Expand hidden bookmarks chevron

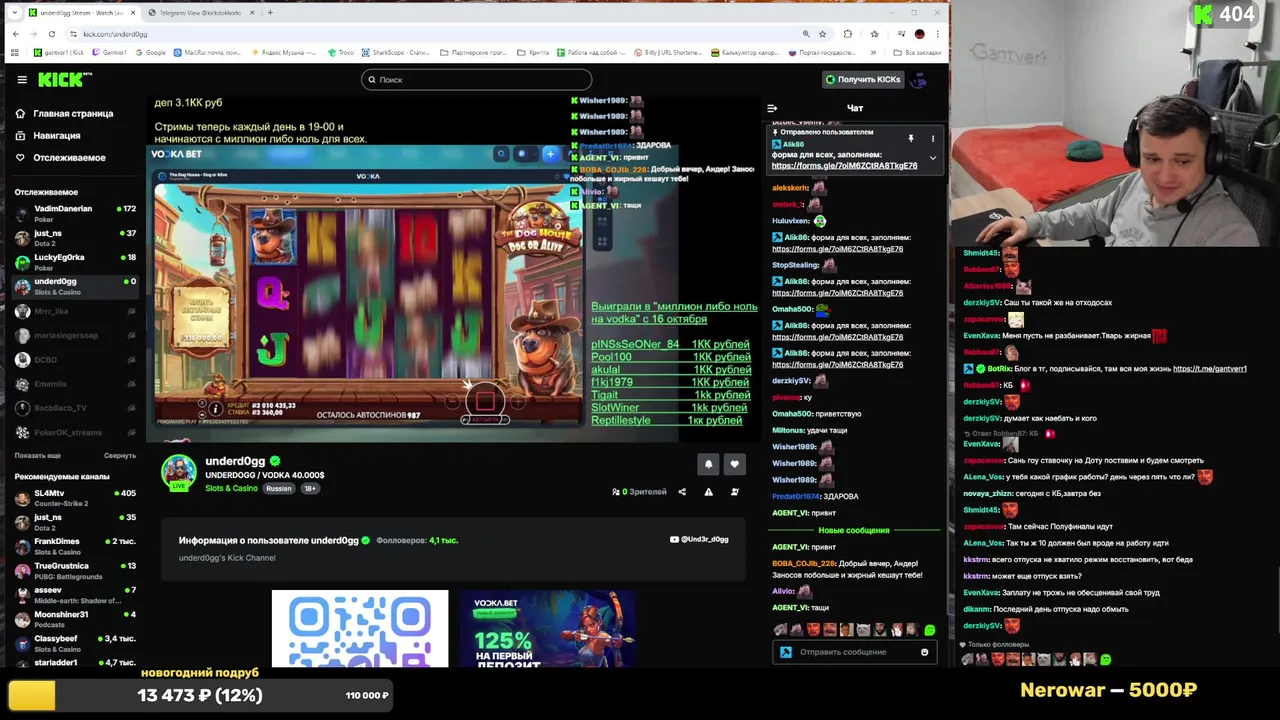873,52
